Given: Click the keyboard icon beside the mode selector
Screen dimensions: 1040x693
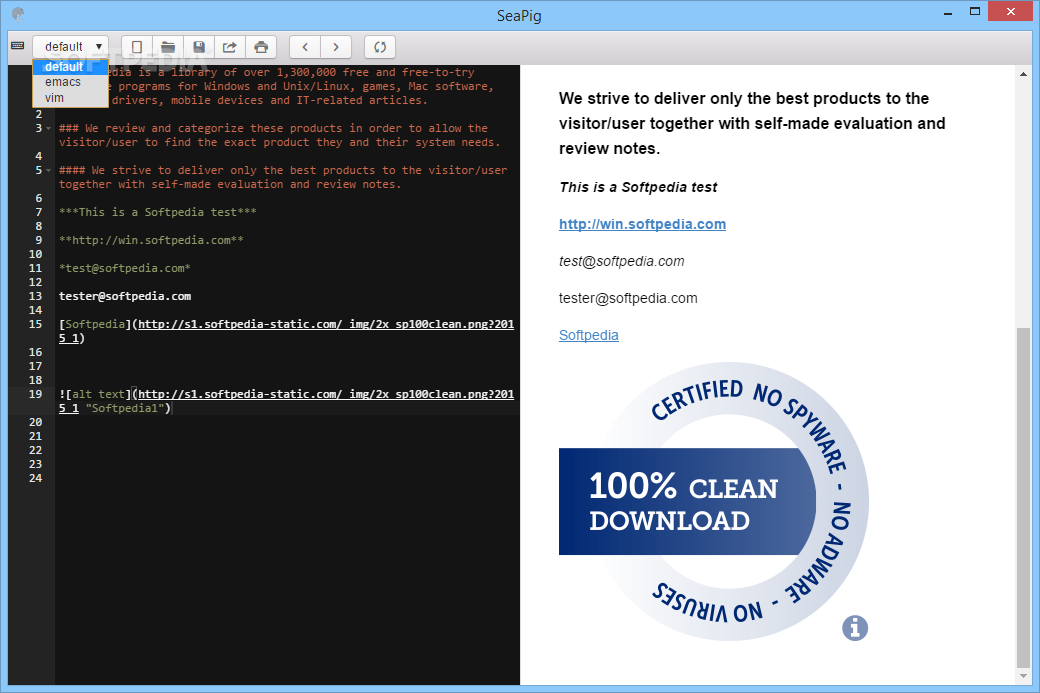Looking at the screenshot, I should pos(18,46).
